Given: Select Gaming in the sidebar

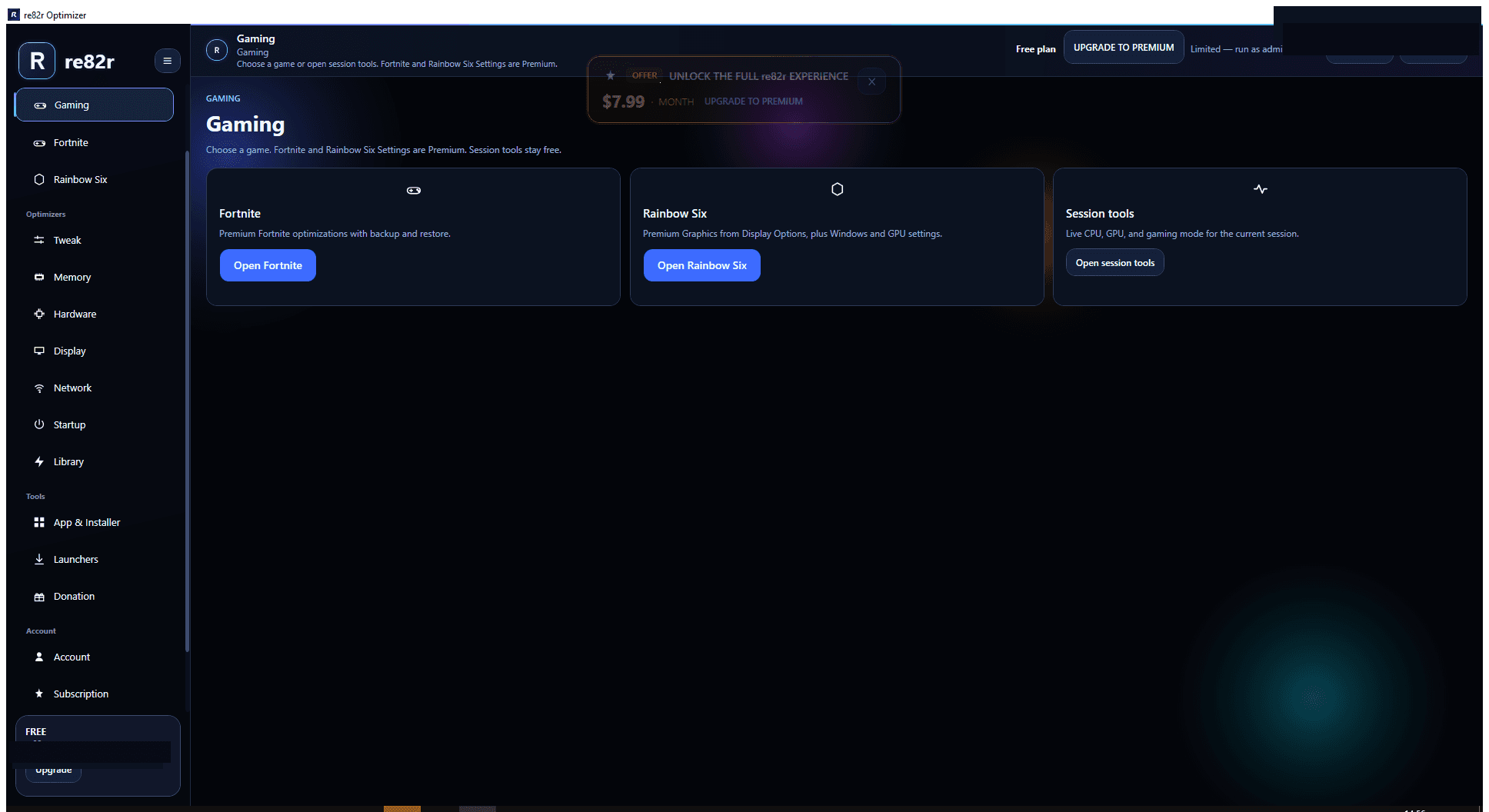Looking at the screenshot, I should tap(94, 105).
